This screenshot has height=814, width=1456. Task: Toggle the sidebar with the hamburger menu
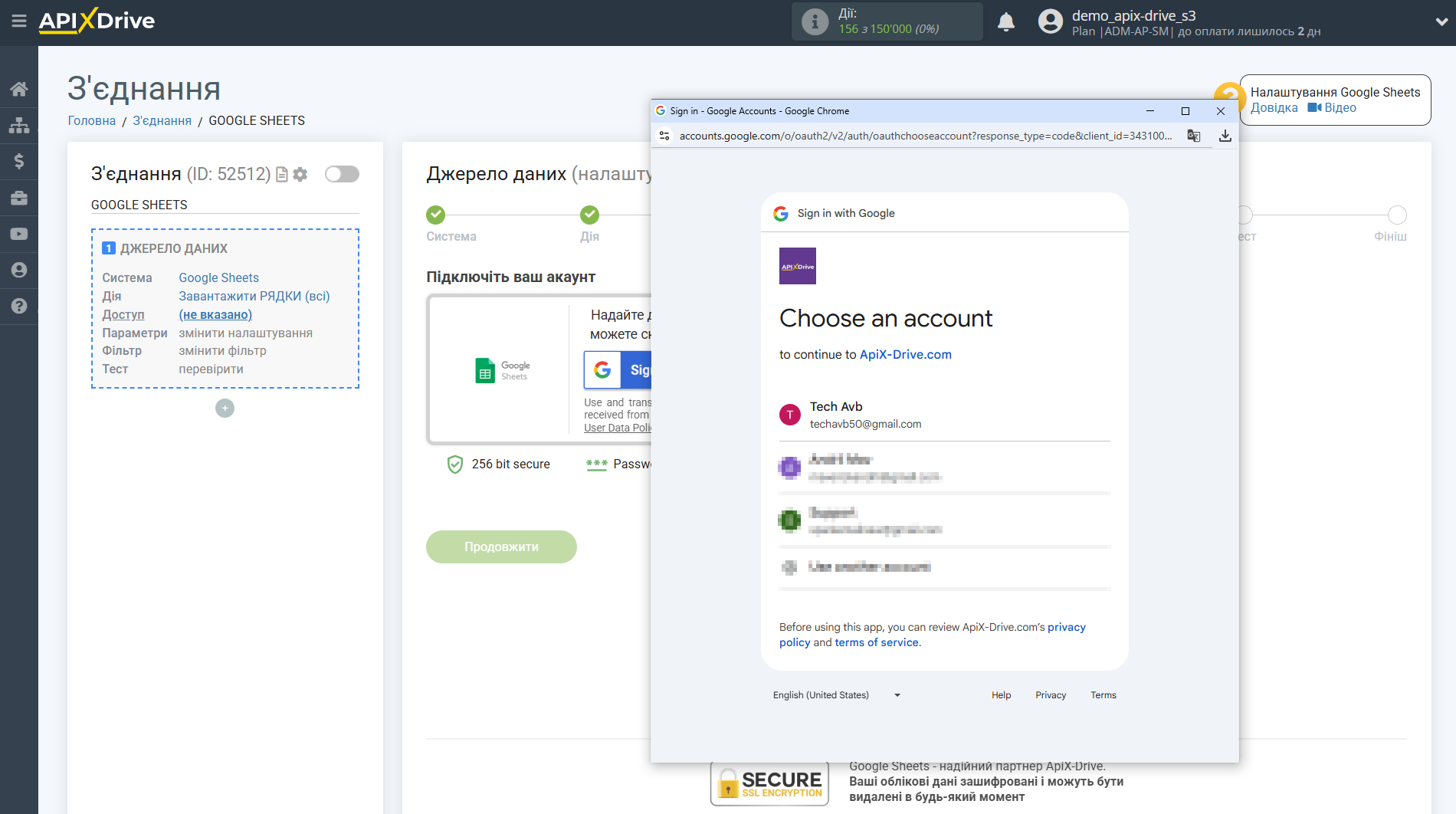[x=19, y=21]
